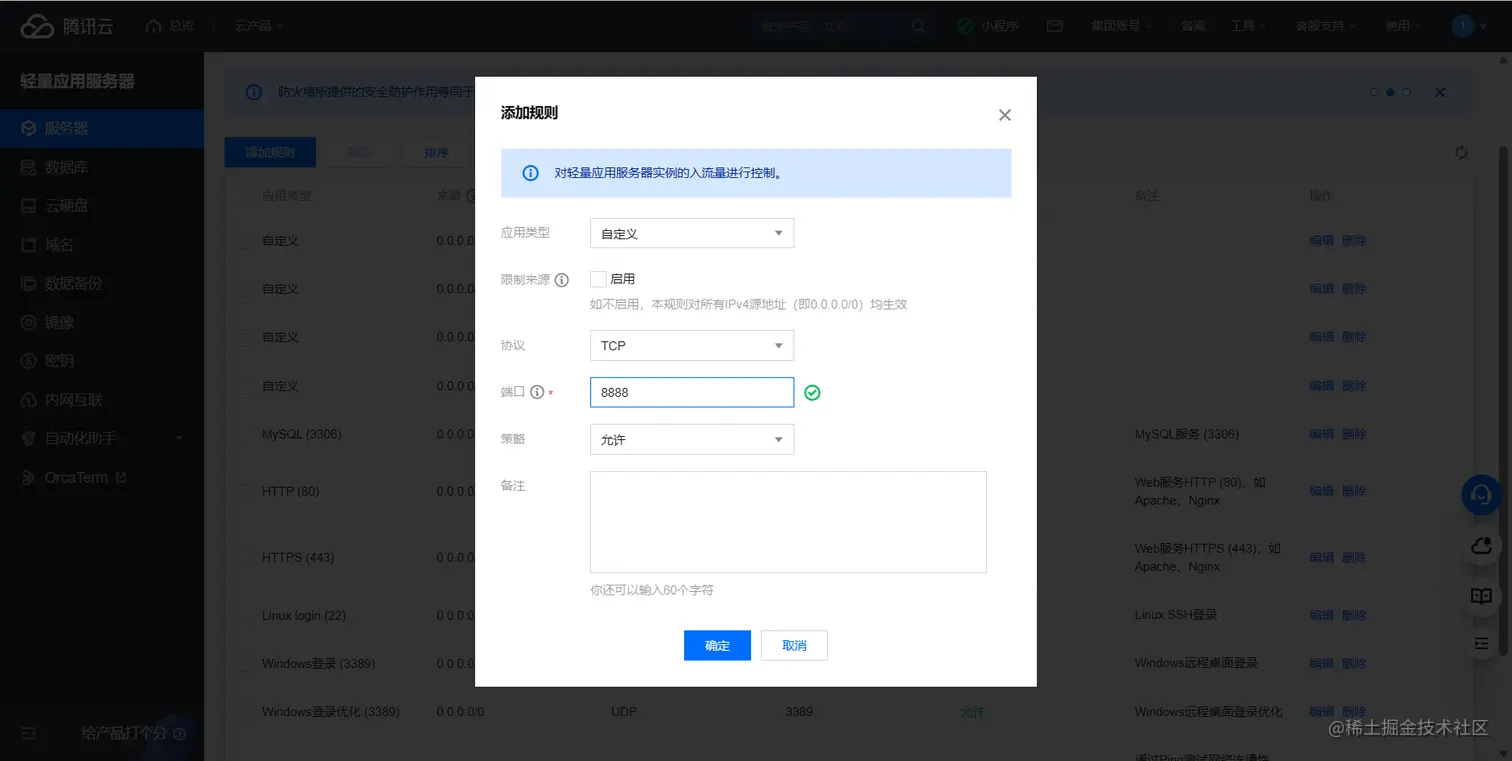
Task: Click 编辑 for the Linux login (22) rule
Action: (1321, 615)
